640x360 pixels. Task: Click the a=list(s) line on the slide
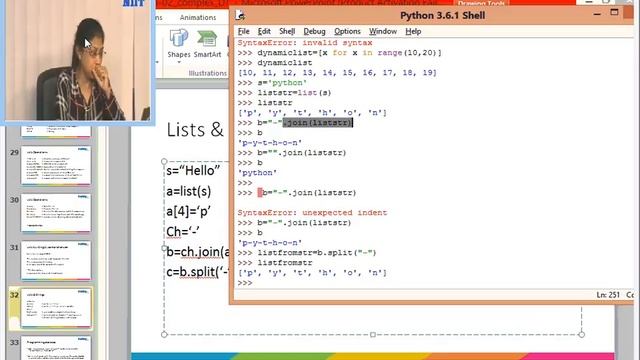[189, 191]
